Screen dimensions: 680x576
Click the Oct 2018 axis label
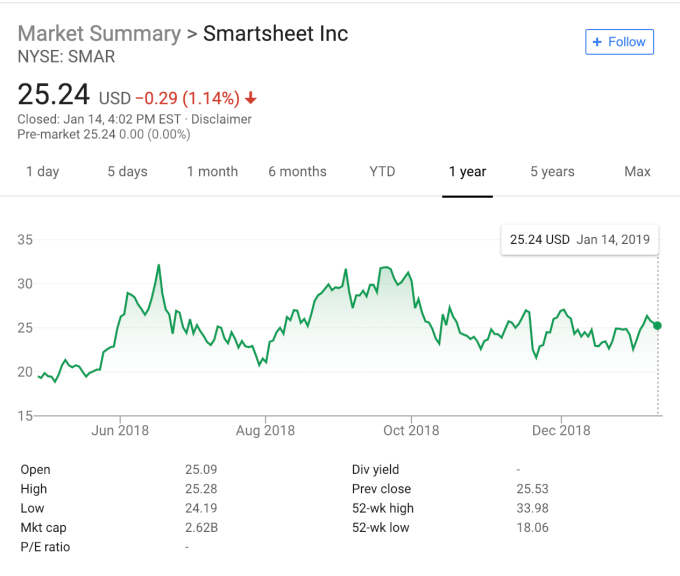coord(411,431)
